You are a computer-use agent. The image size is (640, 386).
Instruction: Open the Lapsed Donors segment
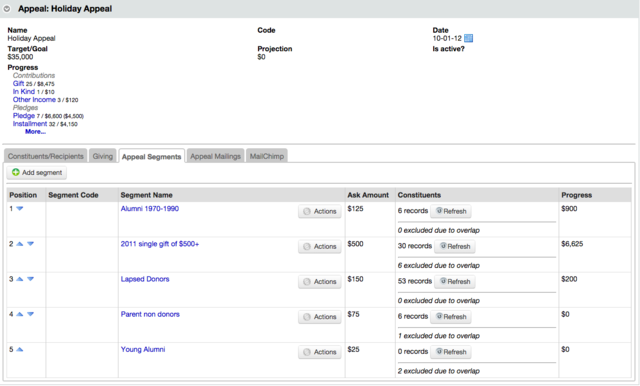[145, 279]
